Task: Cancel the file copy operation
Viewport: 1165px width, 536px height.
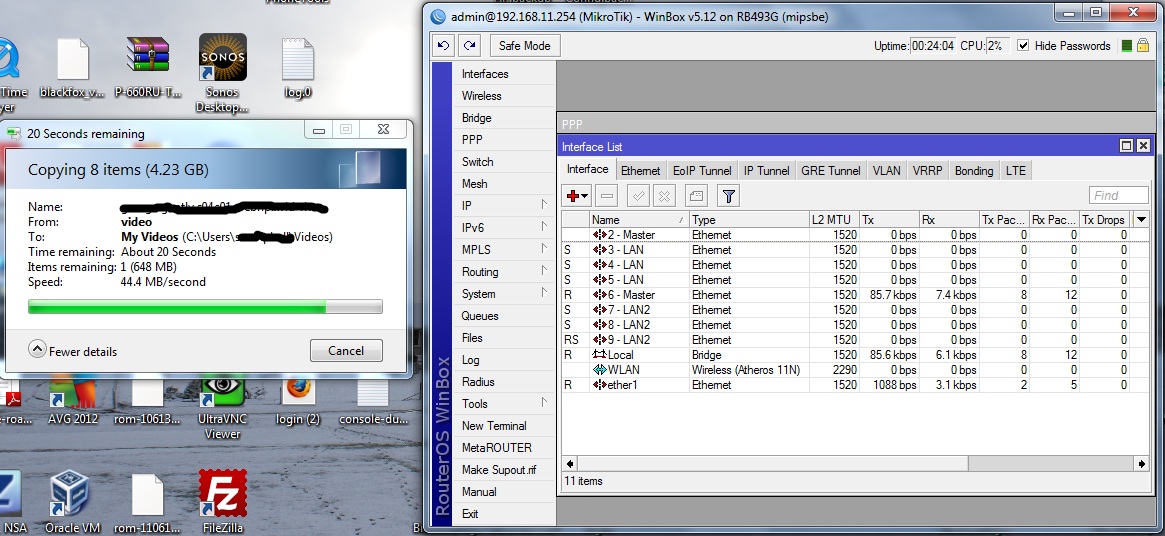Action: coord(346,351)
